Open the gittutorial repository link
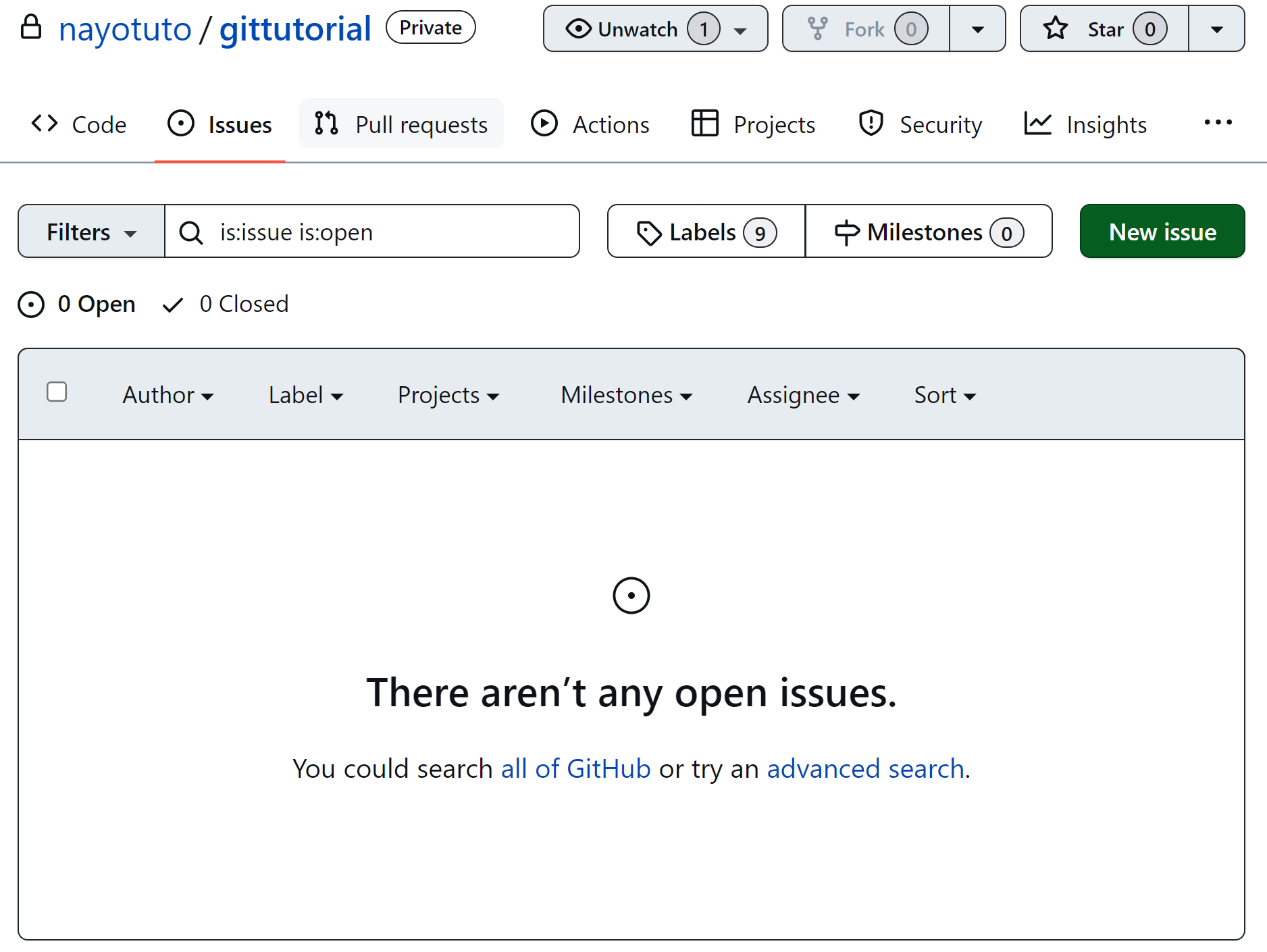This screenshot has width=1267, height=952. (295, 29)
